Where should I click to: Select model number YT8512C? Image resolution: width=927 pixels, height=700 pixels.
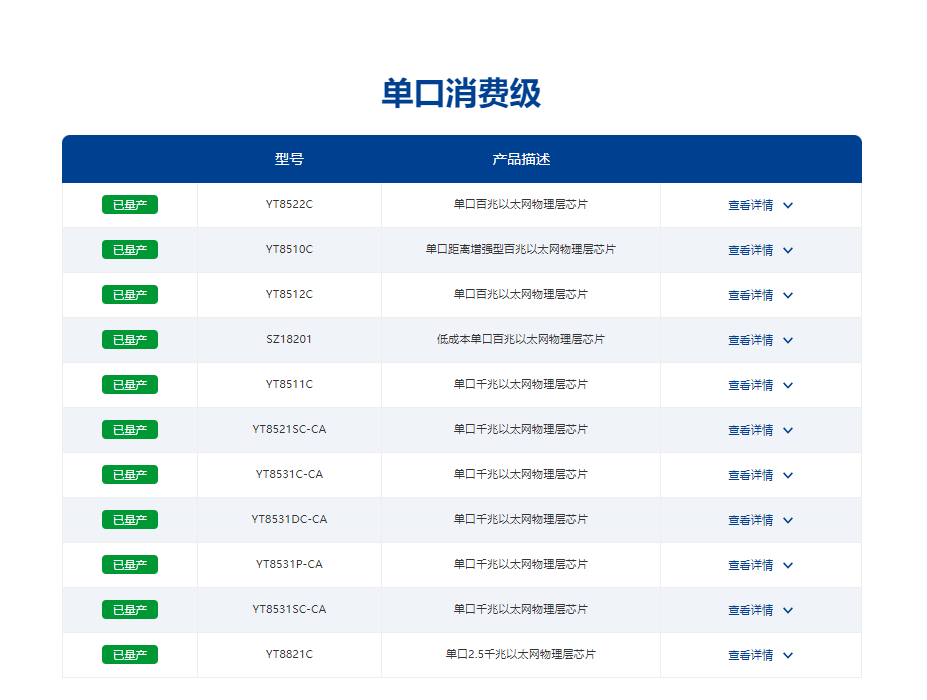pos(289,294)
